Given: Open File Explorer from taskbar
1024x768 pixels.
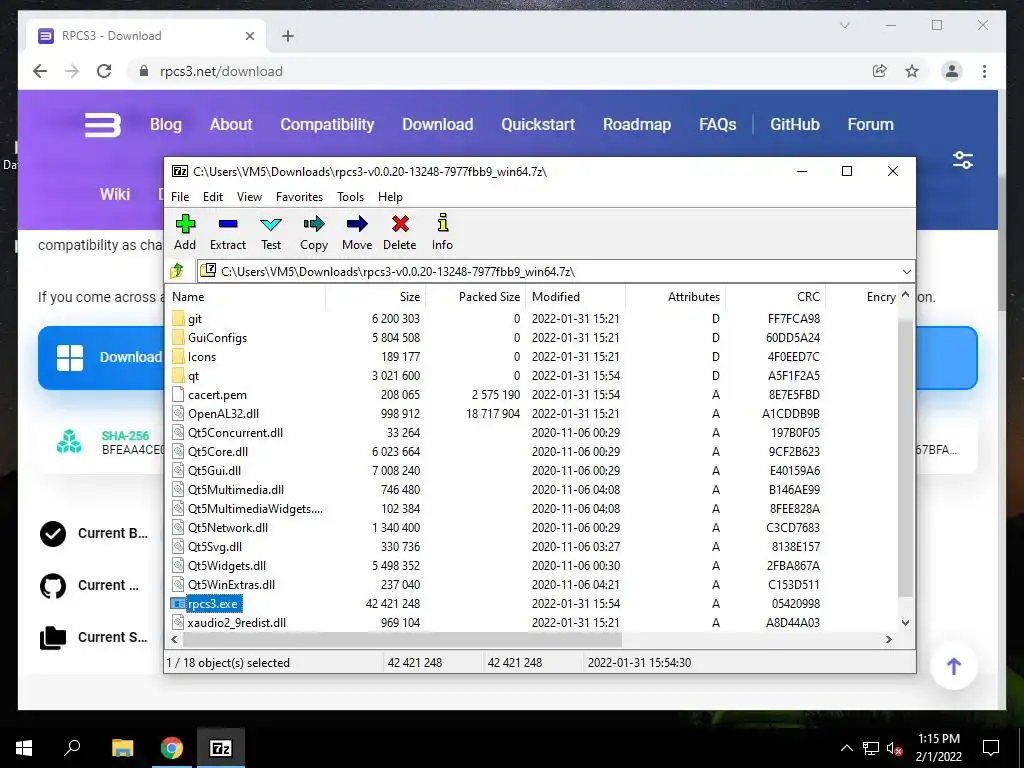Looking at the screenshot, I should [122, 748].
